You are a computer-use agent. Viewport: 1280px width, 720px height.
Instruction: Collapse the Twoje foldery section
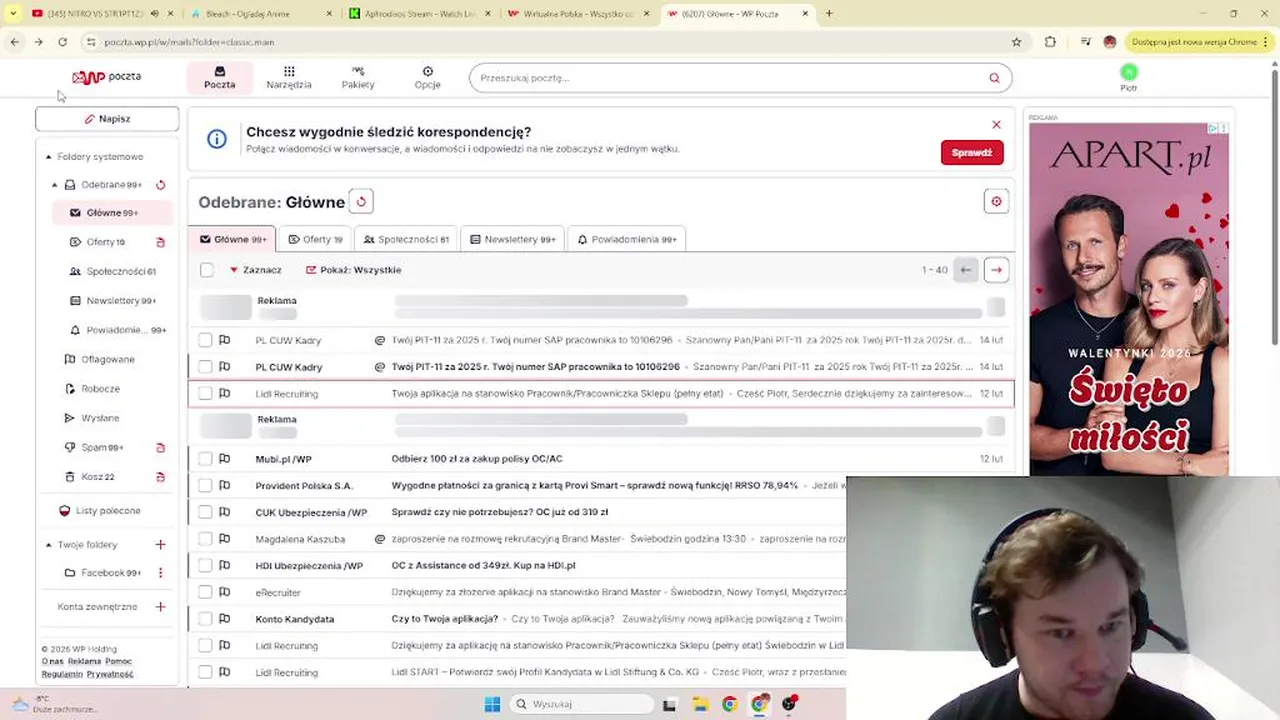[48, 545]
